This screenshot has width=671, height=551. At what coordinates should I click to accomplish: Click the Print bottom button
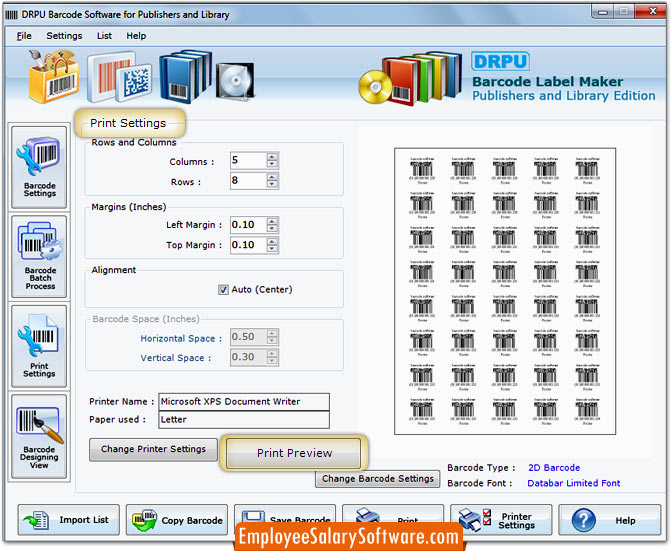[393, 515]
